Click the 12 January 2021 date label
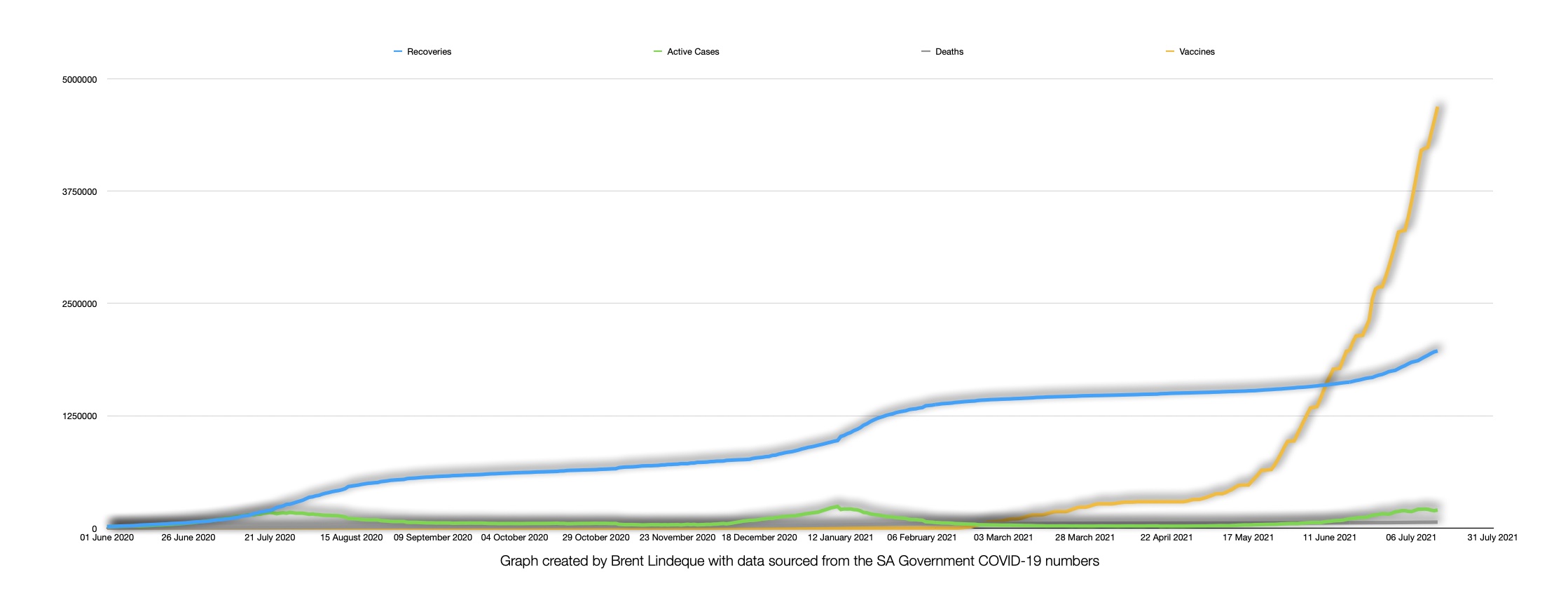 pyautogui.click(x=840, y=538)
